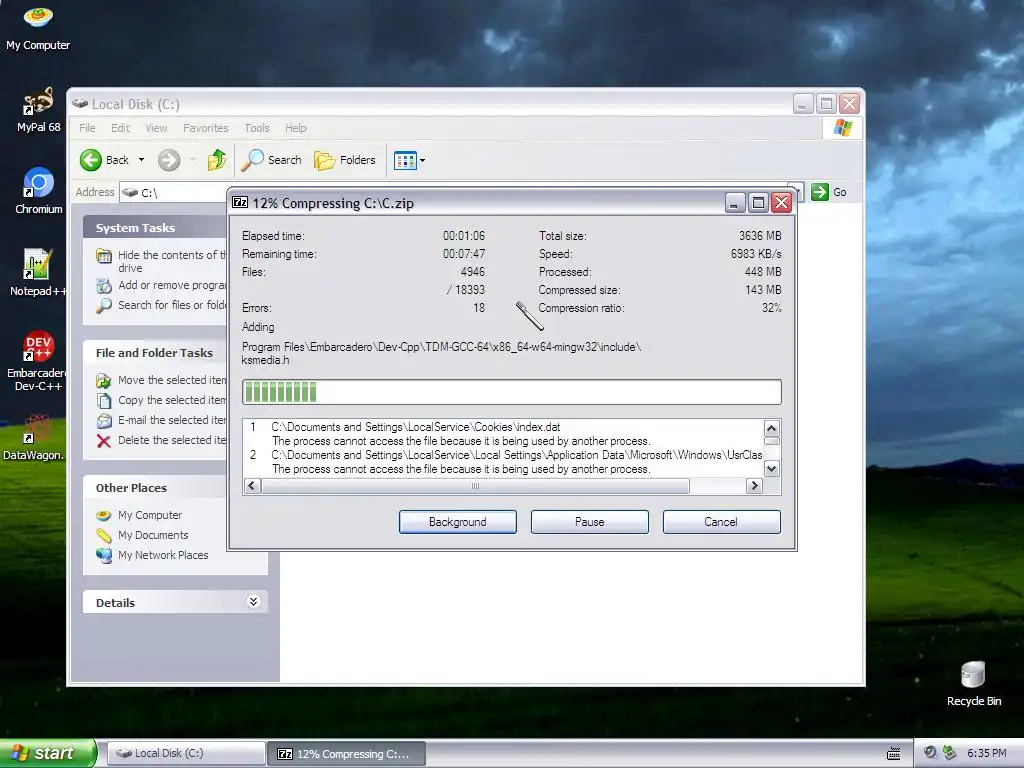This screenshot has height=768, width=1024.
Task: Open Back button history dropdown
Action: click(x=141, y=160)
